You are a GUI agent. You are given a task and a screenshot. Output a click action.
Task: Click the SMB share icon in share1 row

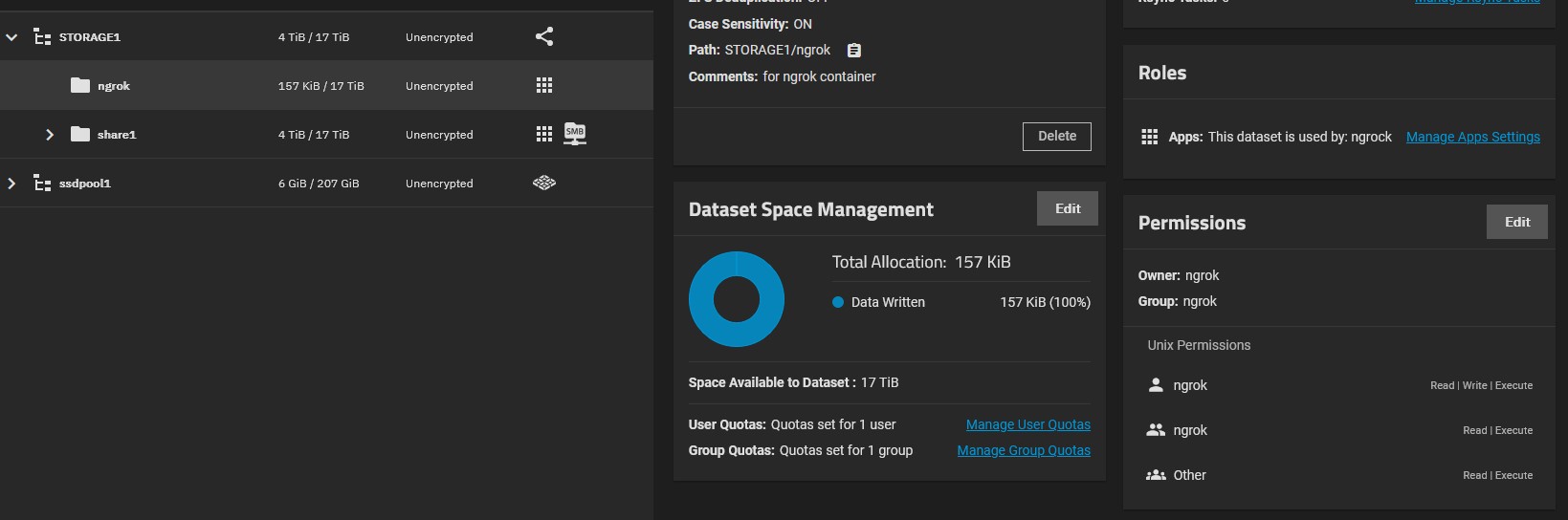(575, 134)
